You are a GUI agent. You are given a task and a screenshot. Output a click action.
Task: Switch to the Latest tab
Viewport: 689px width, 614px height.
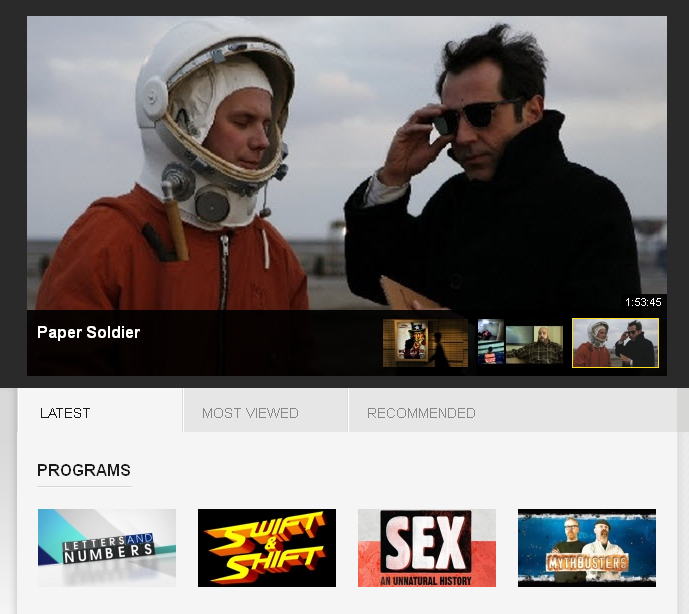click(x=100, y=412)
